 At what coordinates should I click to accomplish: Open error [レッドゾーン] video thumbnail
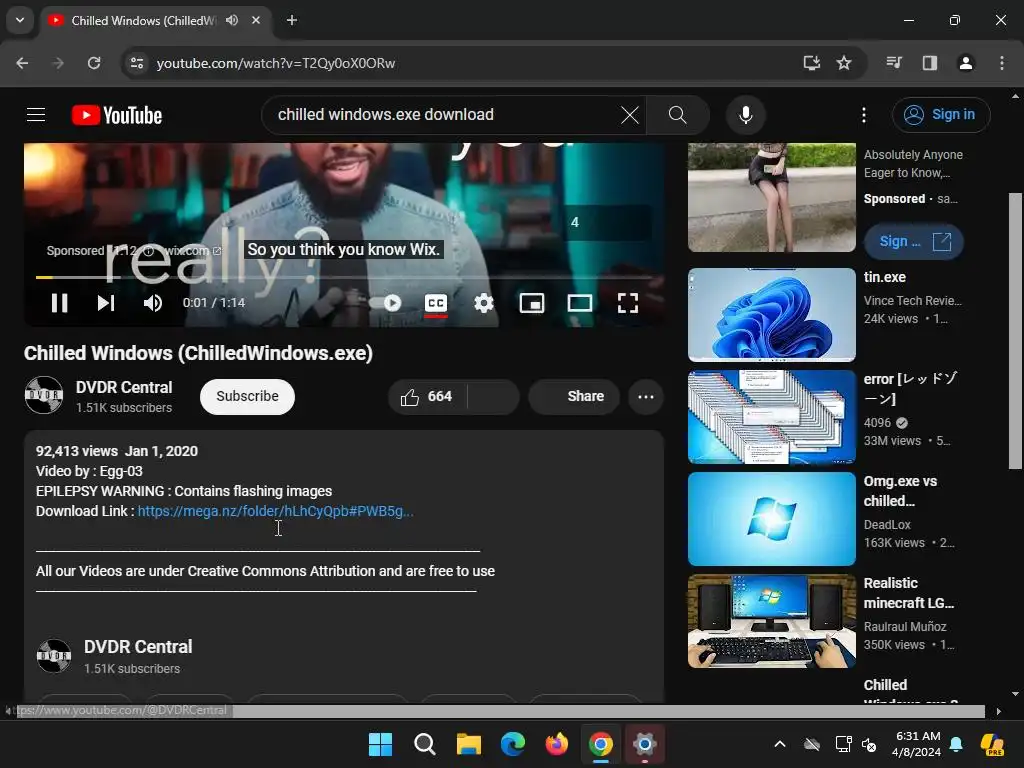coord(771,417)
